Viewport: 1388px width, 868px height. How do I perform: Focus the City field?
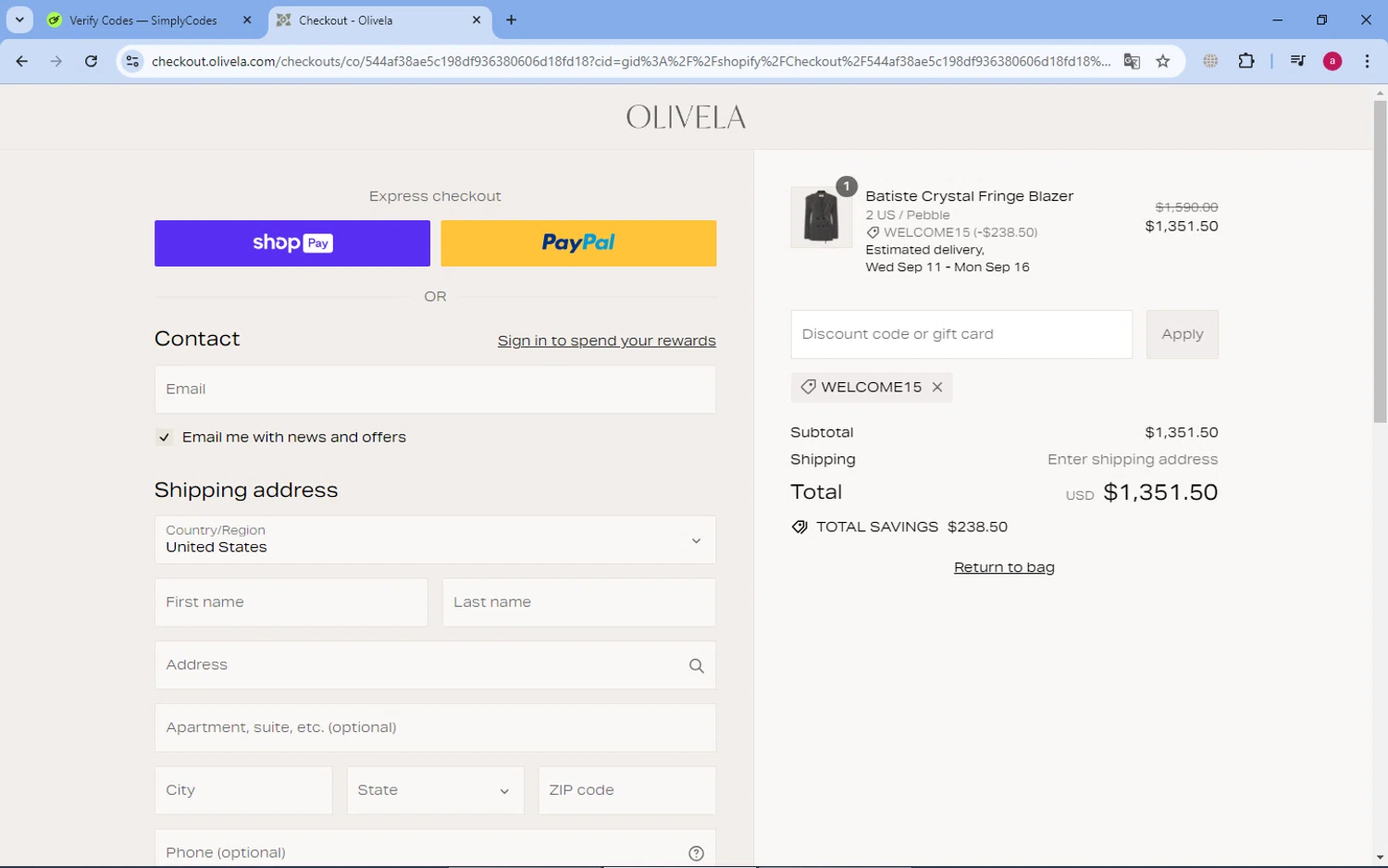point(243,790)
